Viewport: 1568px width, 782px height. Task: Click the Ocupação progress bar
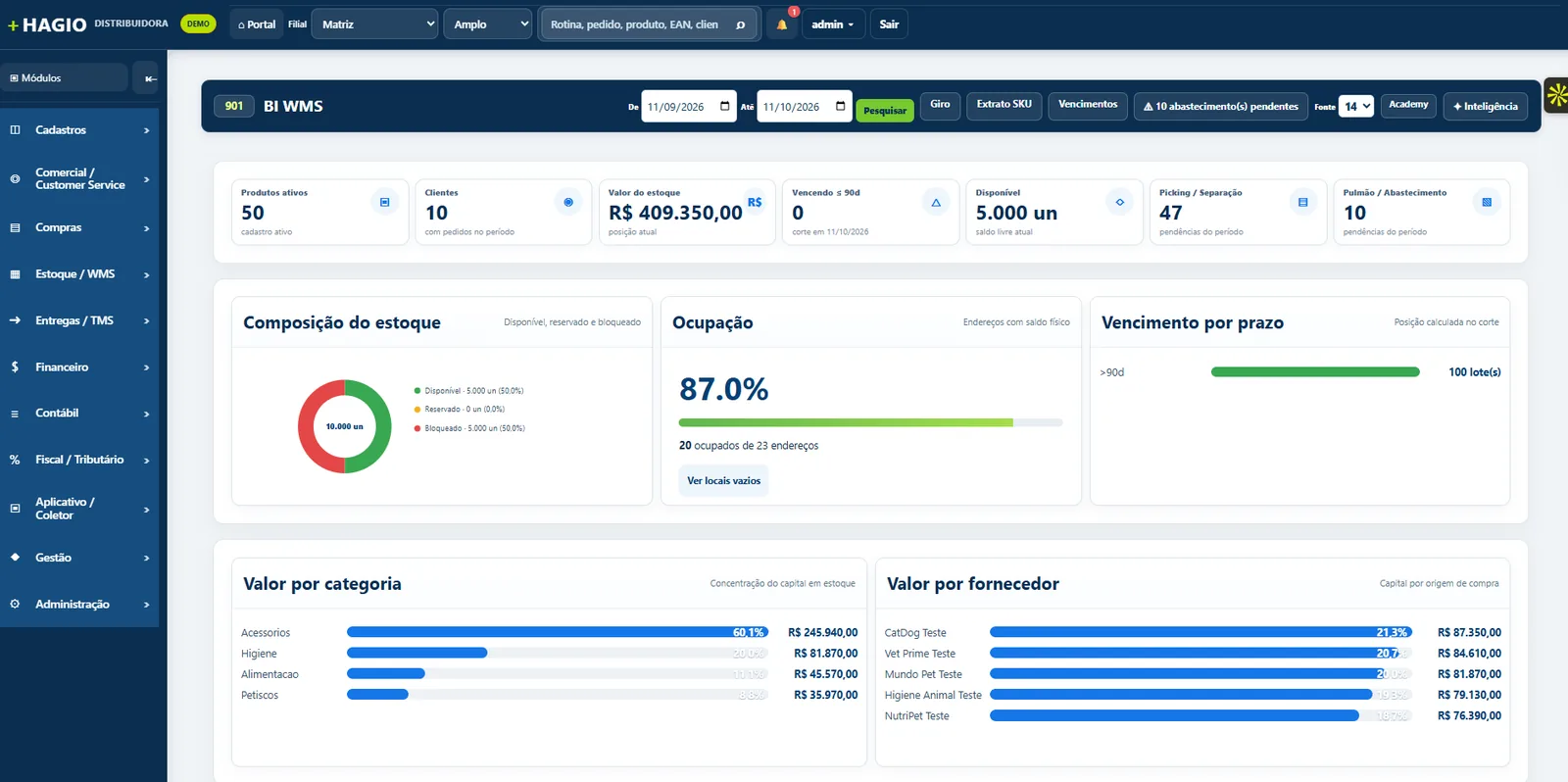[x=870, y=422]
